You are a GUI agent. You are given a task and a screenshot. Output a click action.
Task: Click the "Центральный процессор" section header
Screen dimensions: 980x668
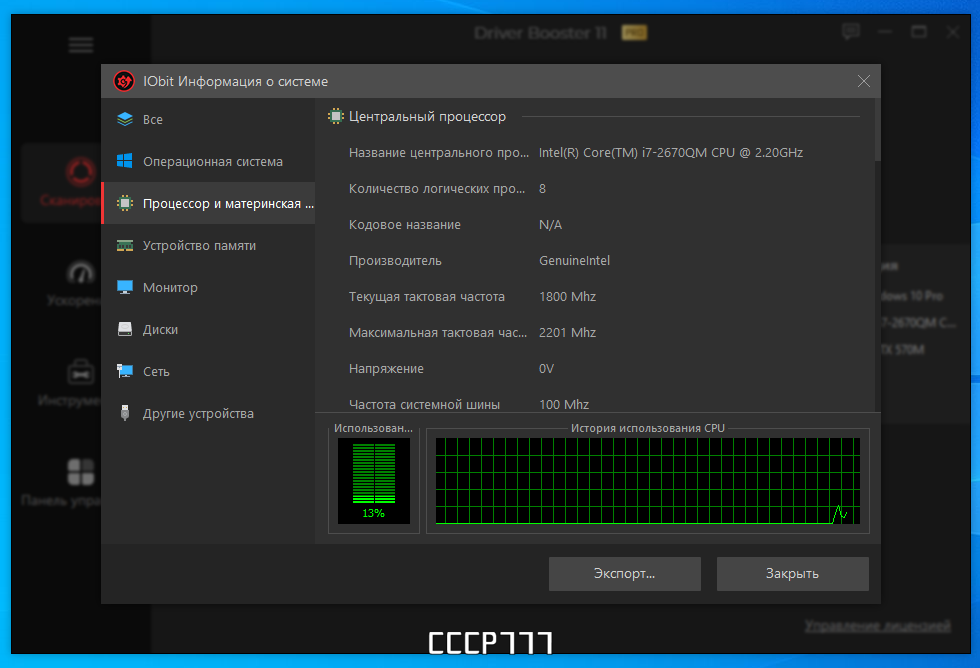point(428,116)
